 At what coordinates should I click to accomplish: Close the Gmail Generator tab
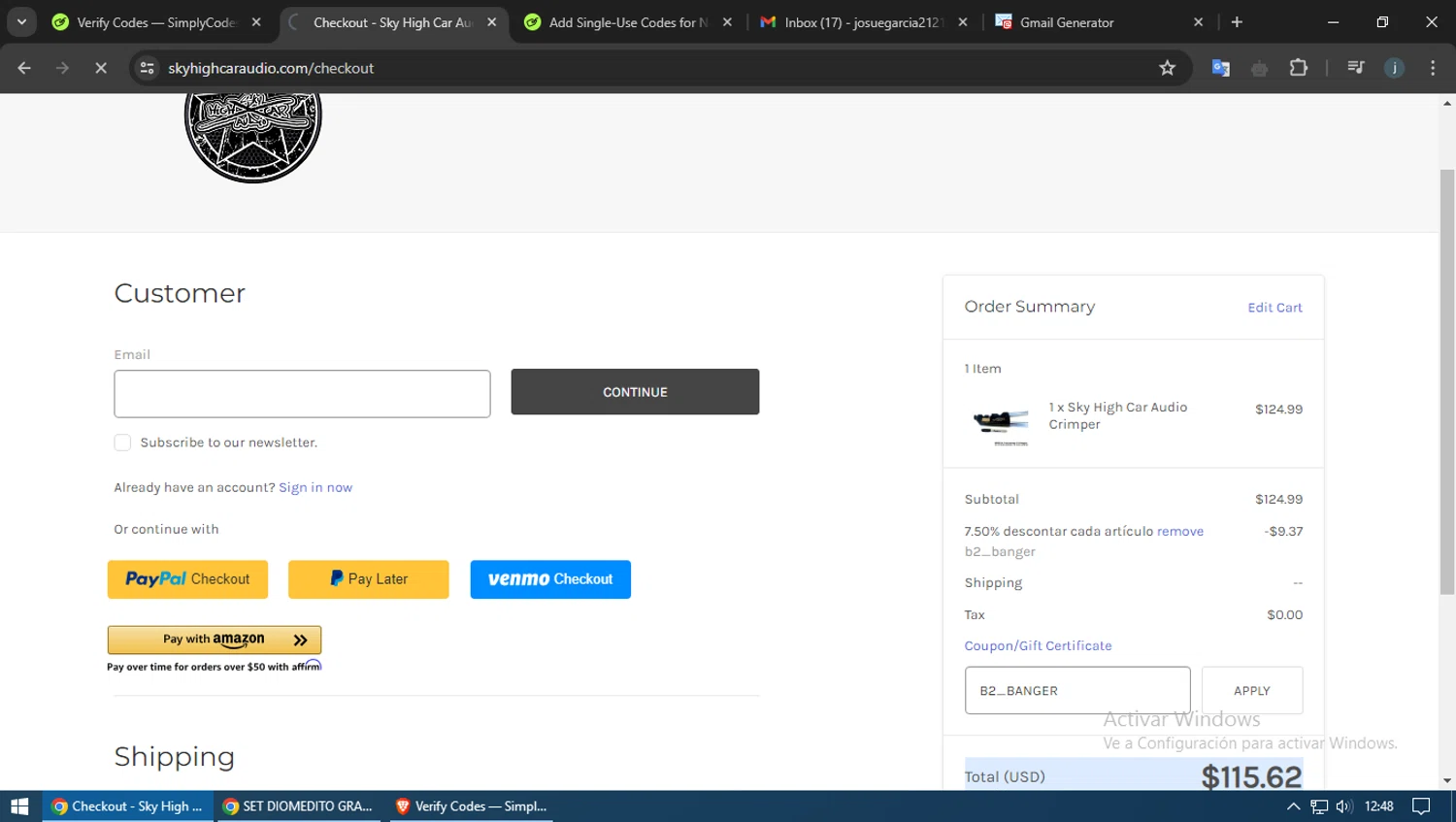coord(1198,22)
